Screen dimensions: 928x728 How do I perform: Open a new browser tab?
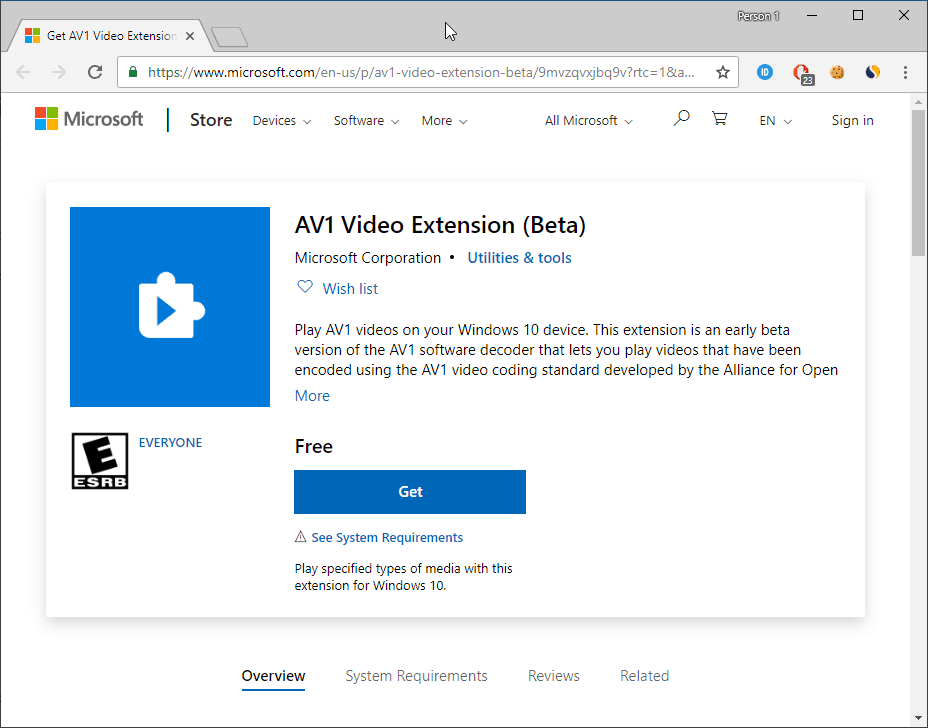pyautogui.click(x=230, y=37)
